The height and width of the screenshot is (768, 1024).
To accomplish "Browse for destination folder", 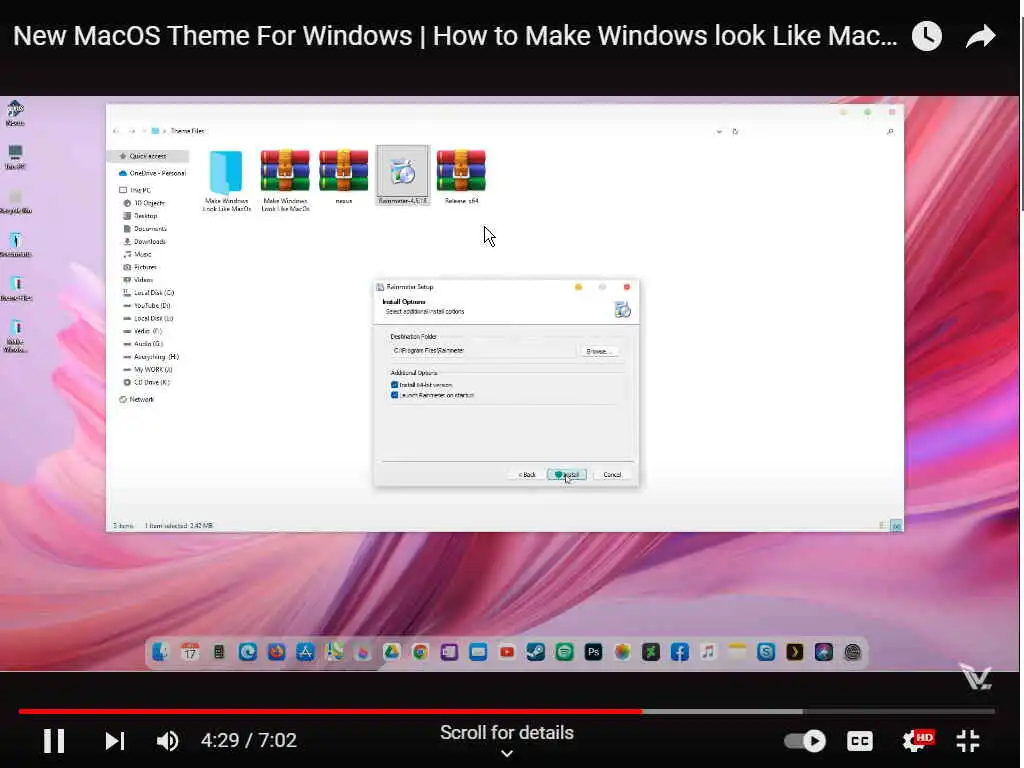I will click(x=598, y=351).
